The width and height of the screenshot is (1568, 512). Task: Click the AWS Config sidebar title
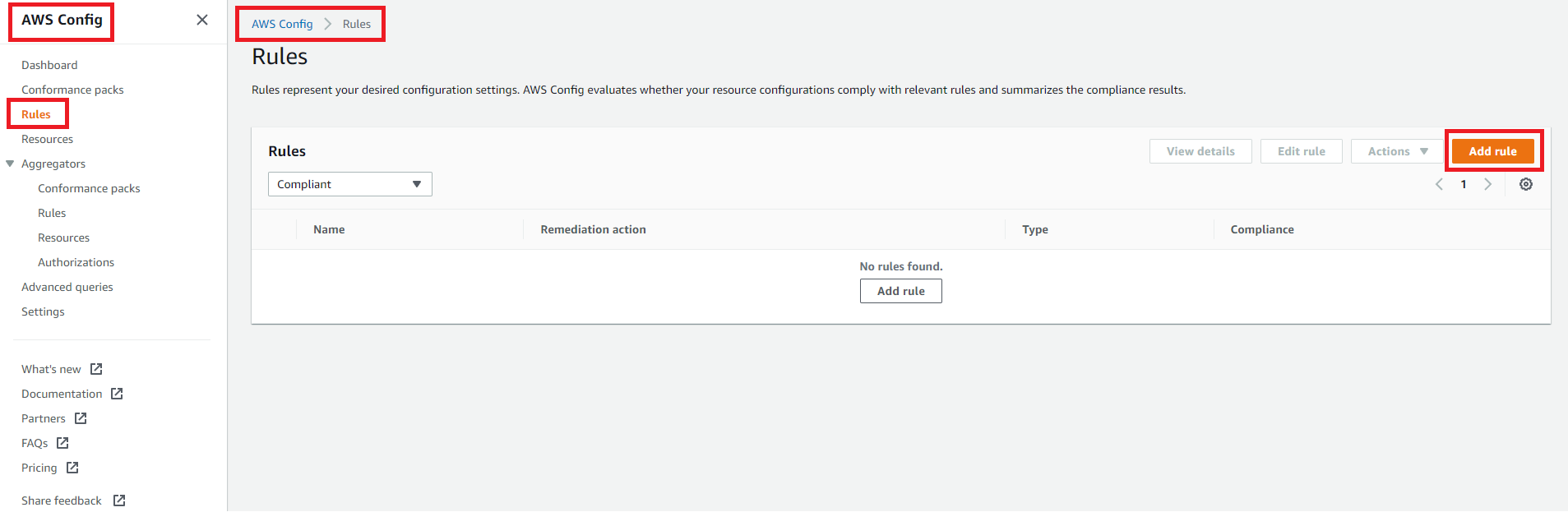[62, 20]
